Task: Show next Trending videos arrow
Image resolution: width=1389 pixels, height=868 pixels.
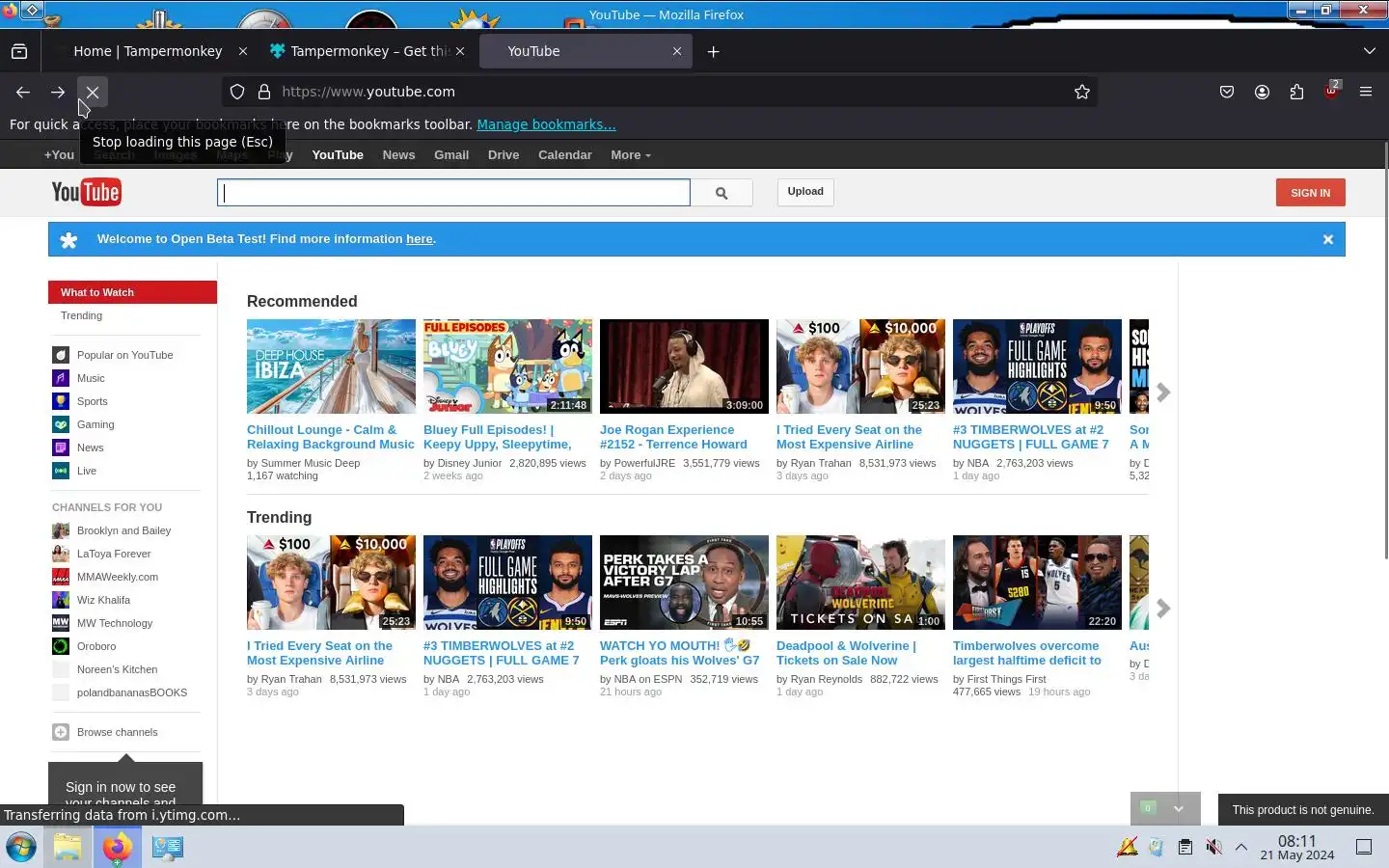Action: (x=1163, y=609)
